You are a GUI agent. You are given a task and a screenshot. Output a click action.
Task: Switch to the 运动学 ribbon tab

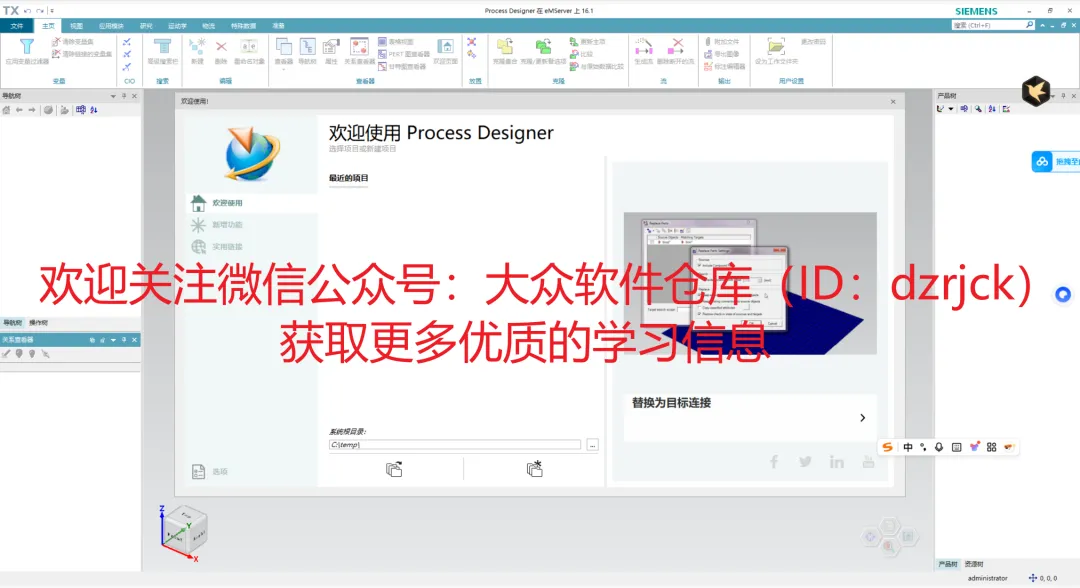click(177, 25)
